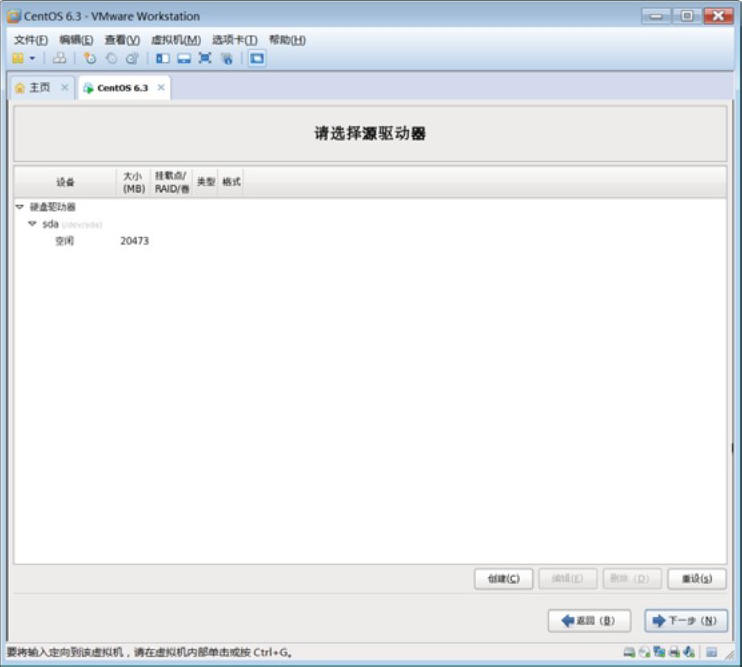Click the 创建(C) button
742x667 pixels.
pyautogui.click(x=504, y=579)
